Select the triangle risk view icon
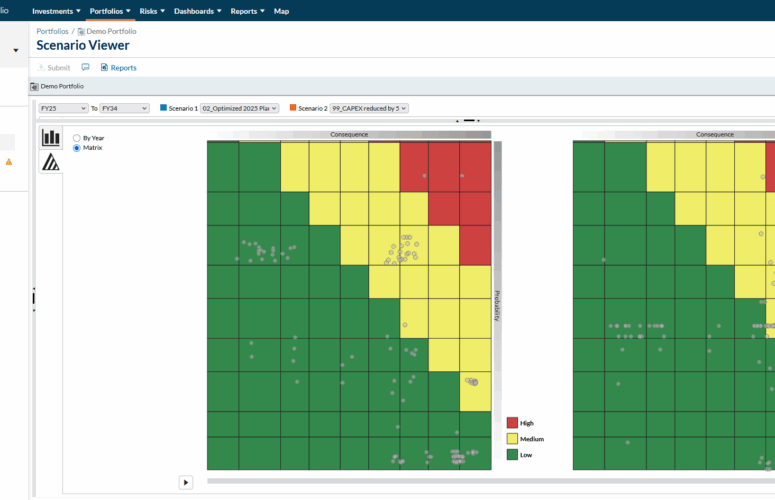 click(x=50, y=162)
